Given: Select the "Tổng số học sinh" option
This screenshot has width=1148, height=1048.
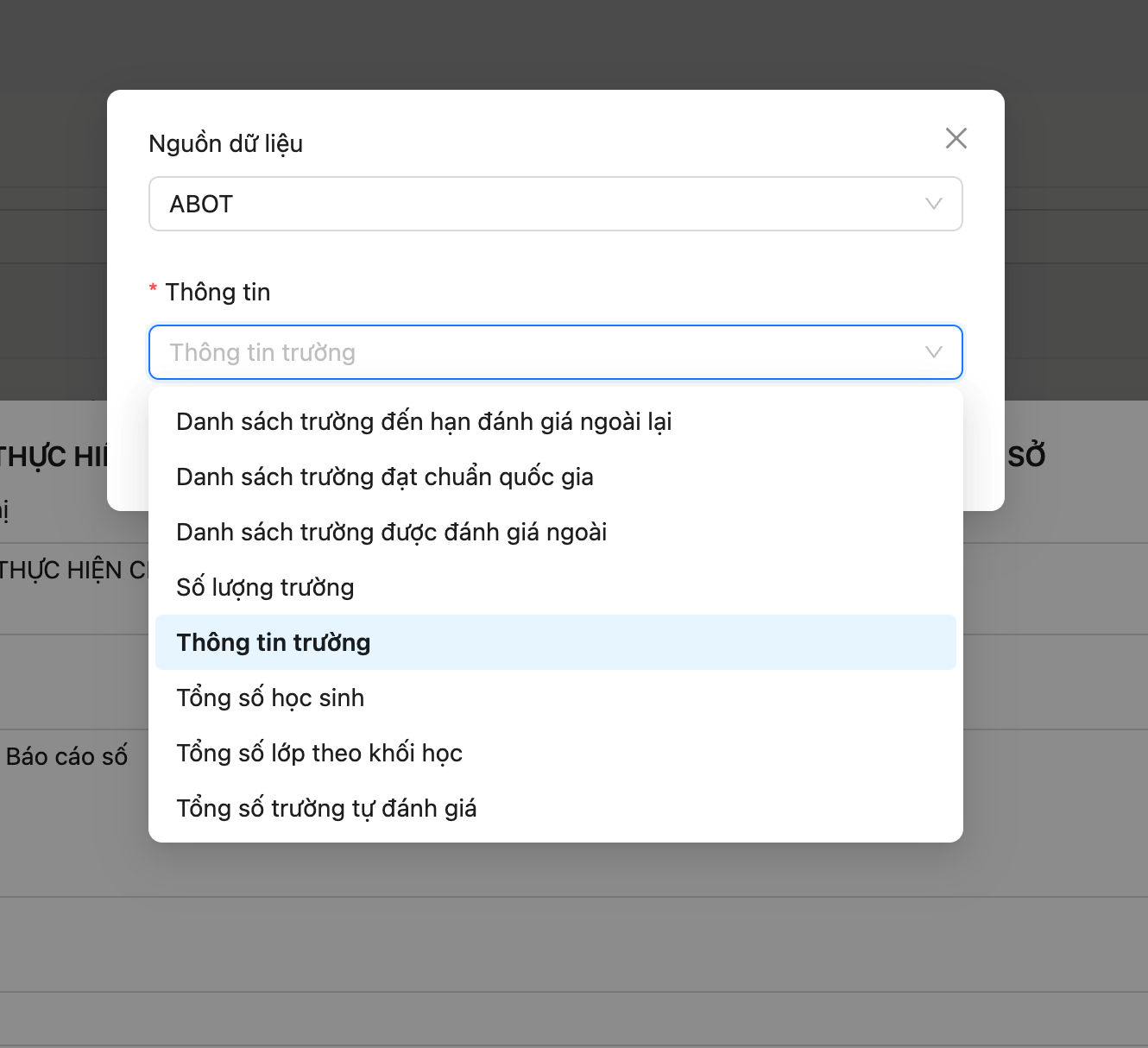Looking at the screenshot, I should pyautogui.click(x=270, y=698).
